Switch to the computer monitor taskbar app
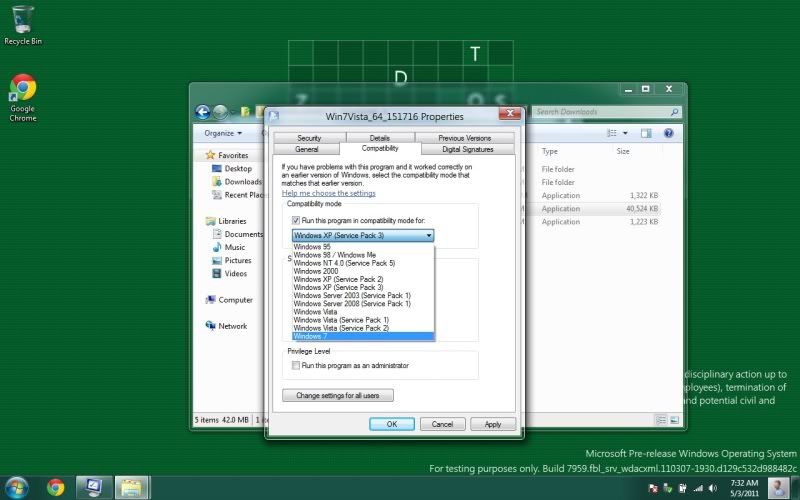 [94, 488]
